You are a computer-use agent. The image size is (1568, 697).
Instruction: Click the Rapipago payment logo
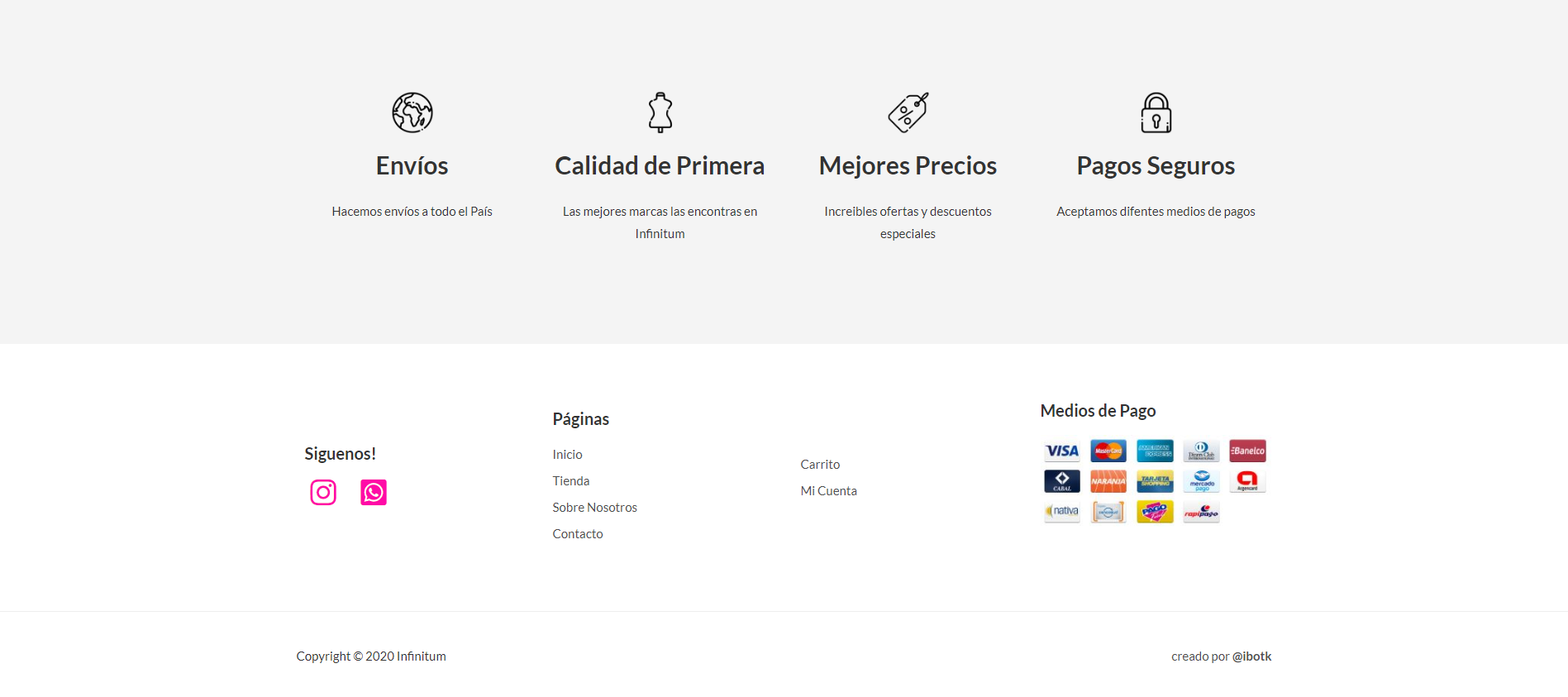[1201, 513]
